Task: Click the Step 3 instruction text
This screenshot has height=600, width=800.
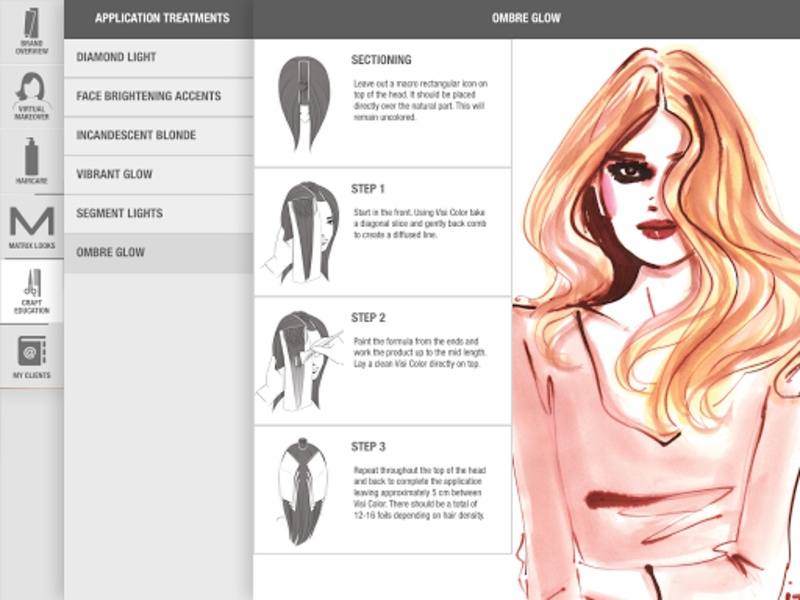Action: point(419,493)
